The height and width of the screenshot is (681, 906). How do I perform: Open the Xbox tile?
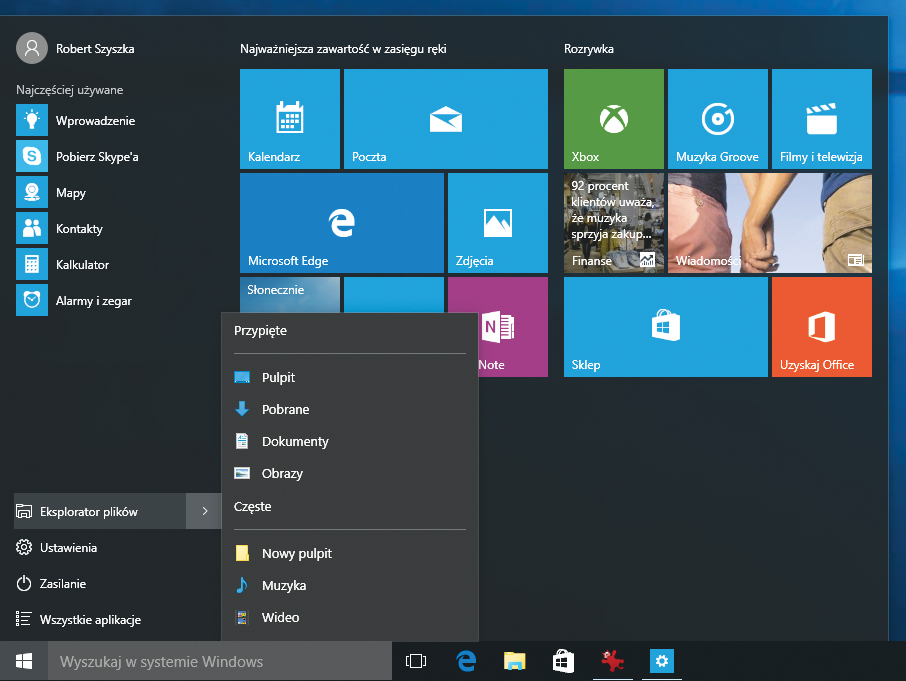click(613, 118)
